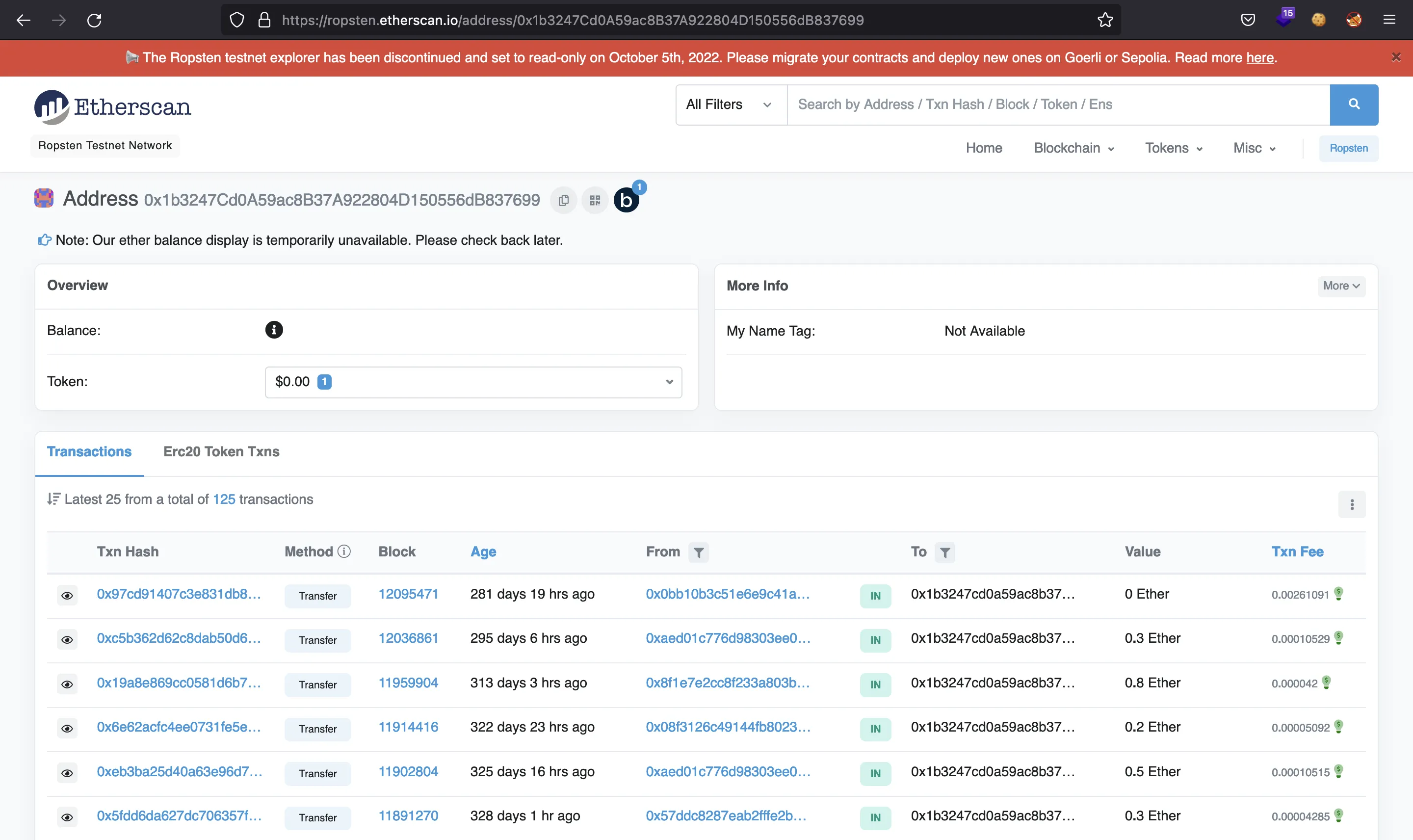Click the sort icon beside Latest 25
The image size is (1413, 840).
53,499
